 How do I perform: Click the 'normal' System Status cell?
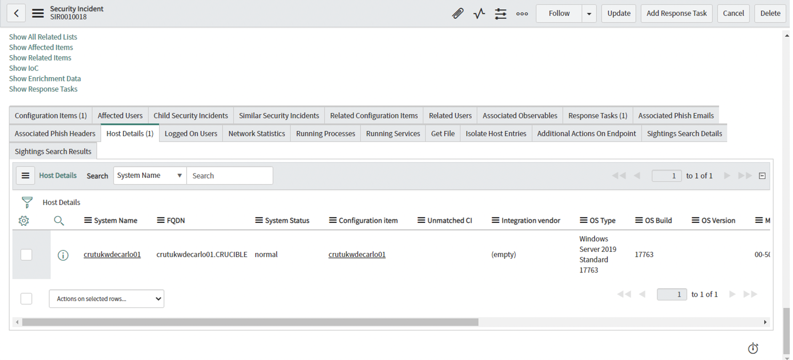click(x=267, y=255)
